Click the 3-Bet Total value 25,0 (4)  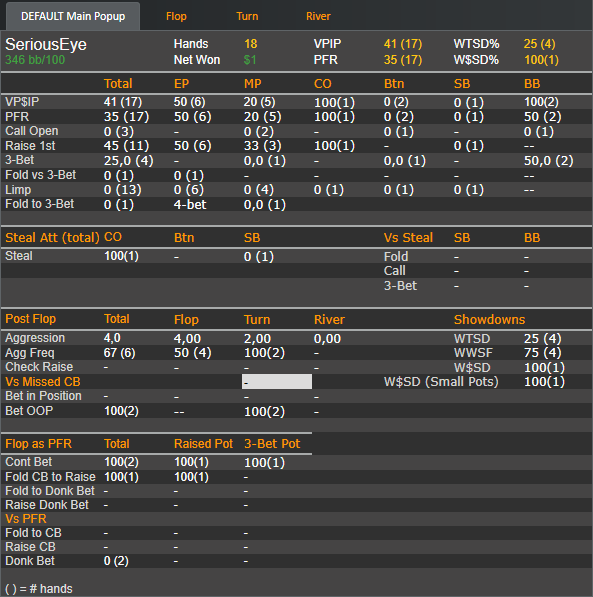click(x=128, y=161)
